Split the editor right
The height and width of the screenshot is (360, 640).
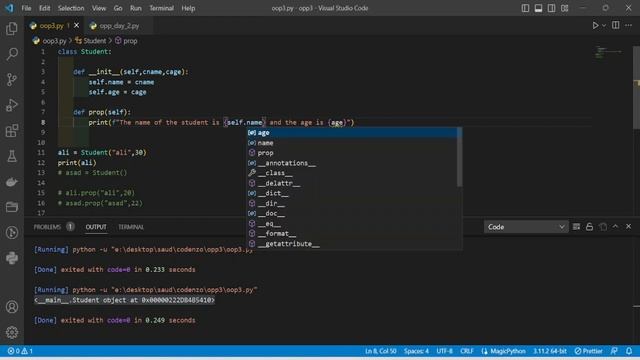[x=616, y=25]
